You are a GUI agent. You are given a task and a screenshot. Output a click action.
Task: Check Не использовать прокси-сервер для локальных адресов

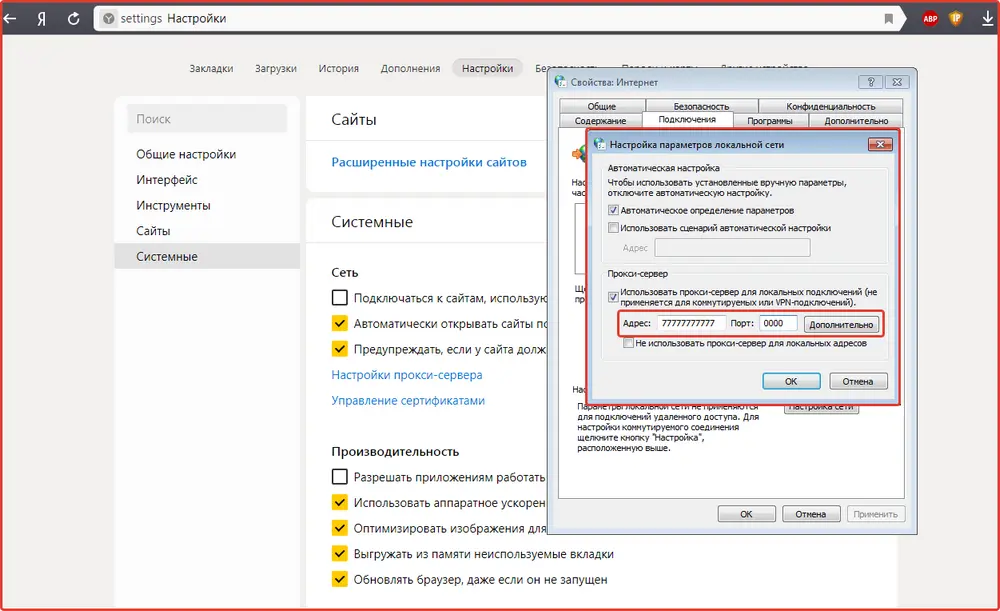point(628,343)
